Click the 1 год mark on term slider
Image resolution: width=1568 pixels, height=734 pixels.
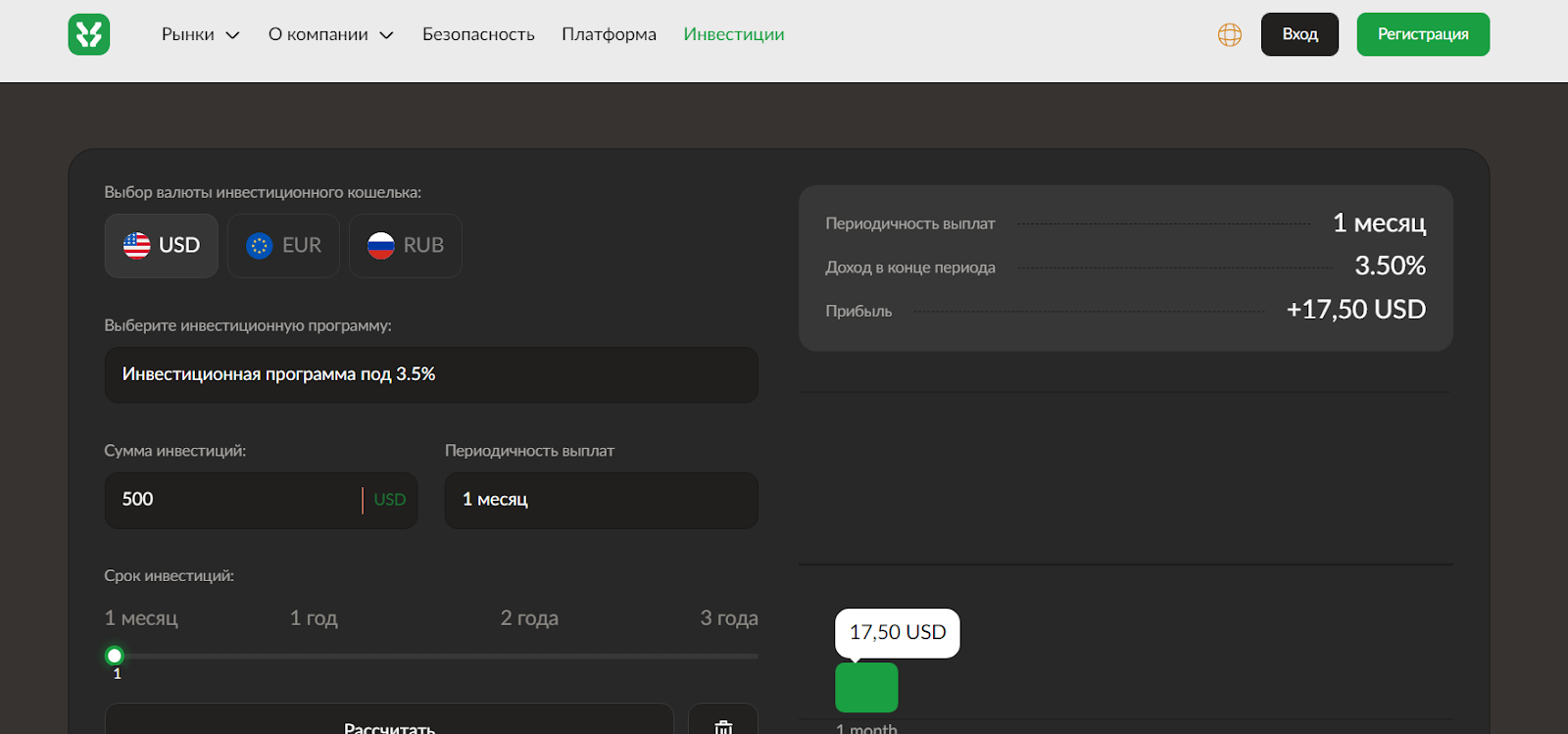pyautogui.click(x=314, y=618)
